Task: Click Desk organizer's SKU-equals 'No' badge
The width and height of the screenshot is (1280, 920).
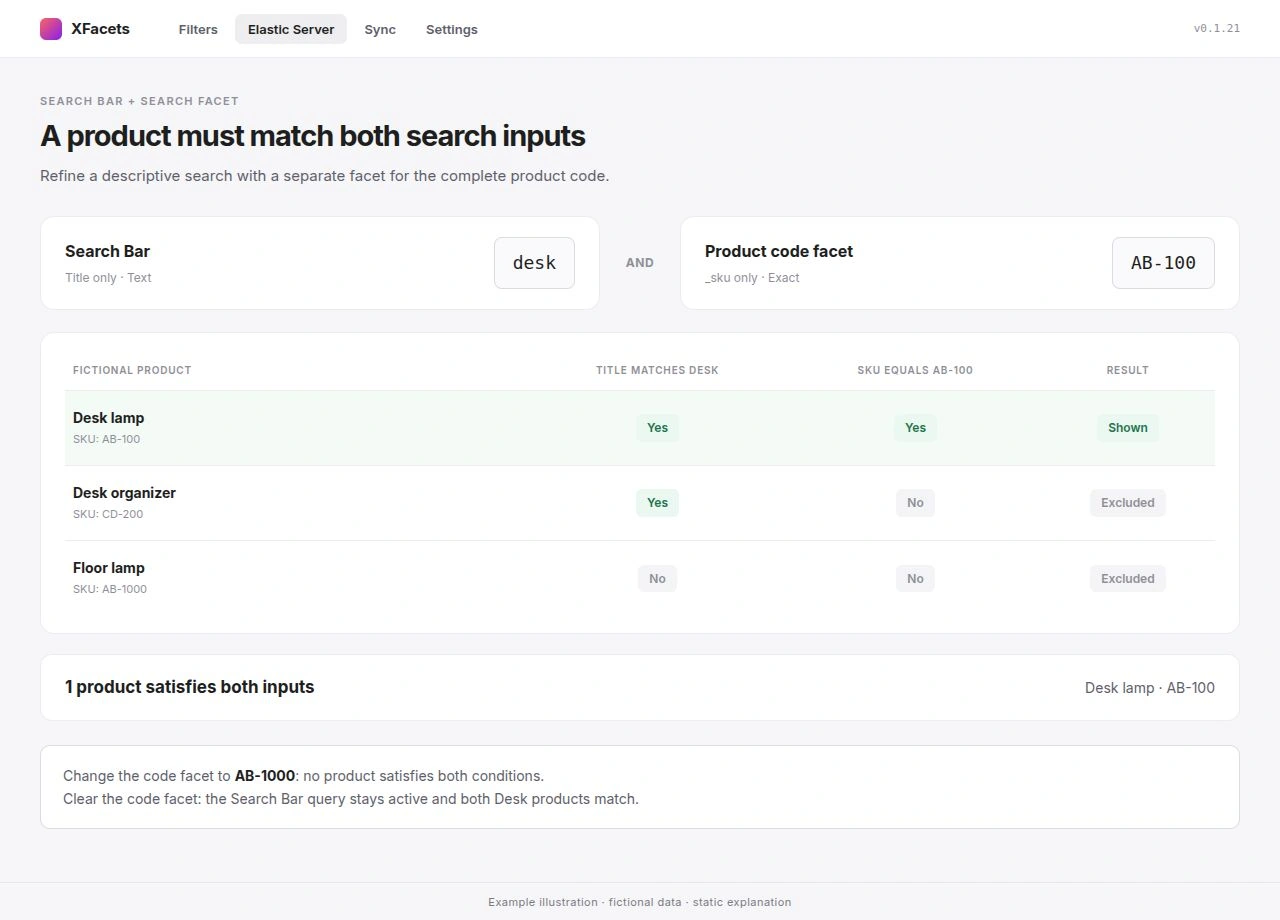Action: tap(915, 503)
